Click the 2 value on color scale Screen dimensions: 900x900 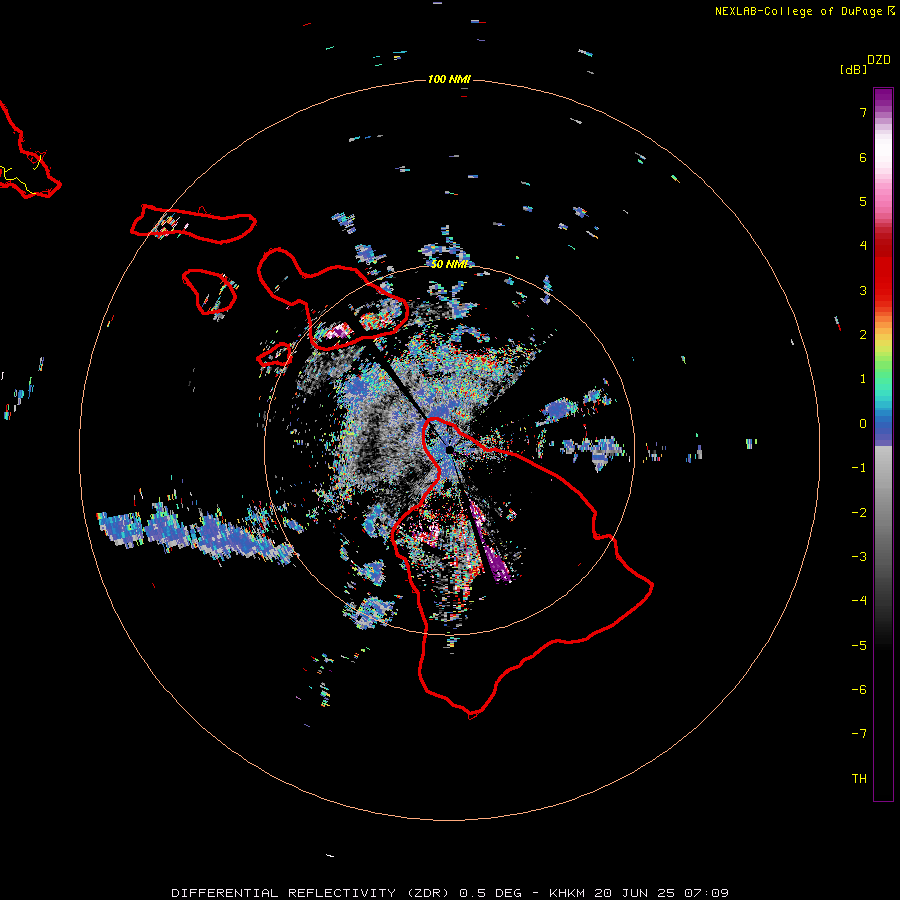tap(863, 335)
